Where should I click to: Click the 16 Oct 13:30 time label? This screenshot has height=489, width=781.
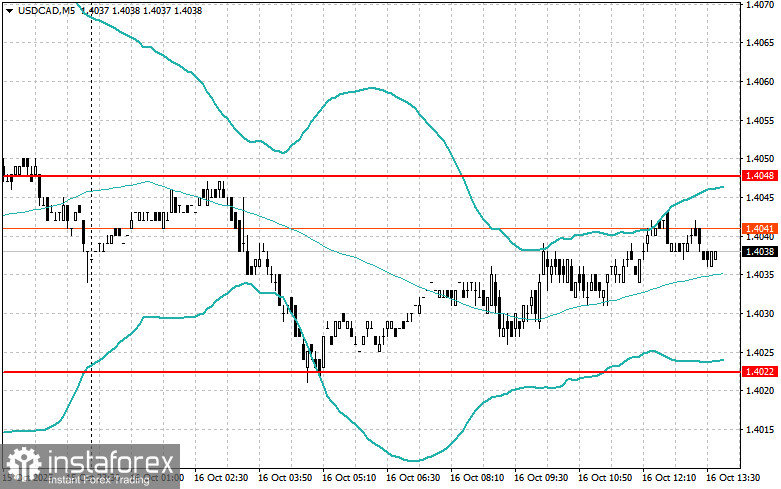[x=733, y=478]
